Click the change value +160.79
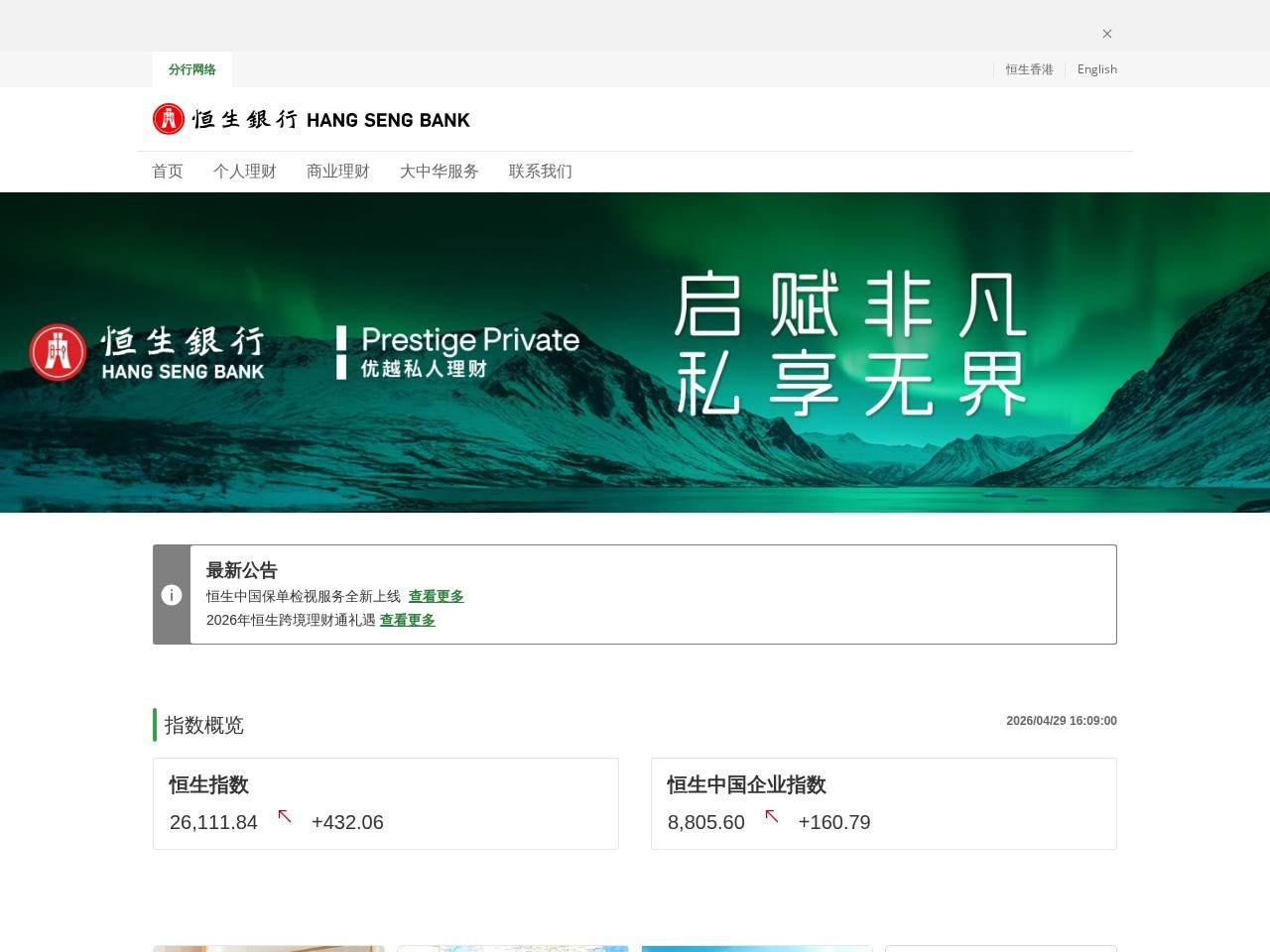 834,822
